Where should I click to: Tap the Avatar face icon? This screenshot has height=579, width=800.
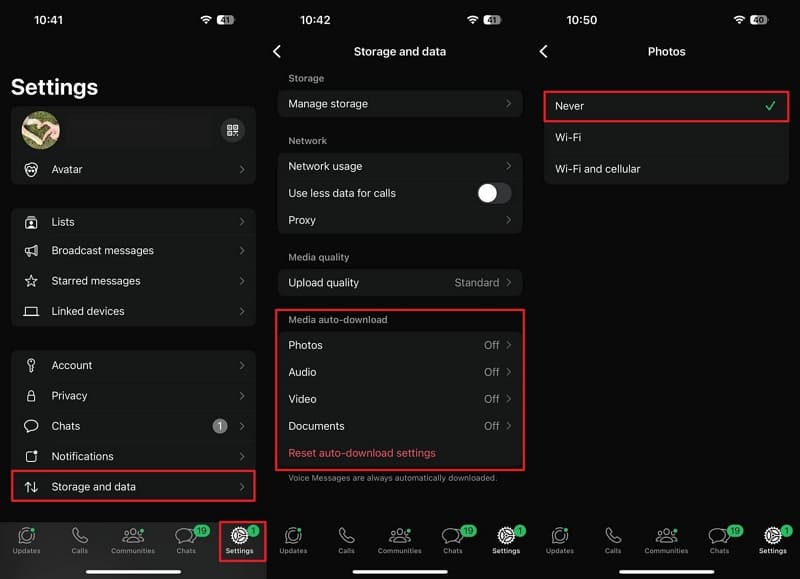point(31,170)
